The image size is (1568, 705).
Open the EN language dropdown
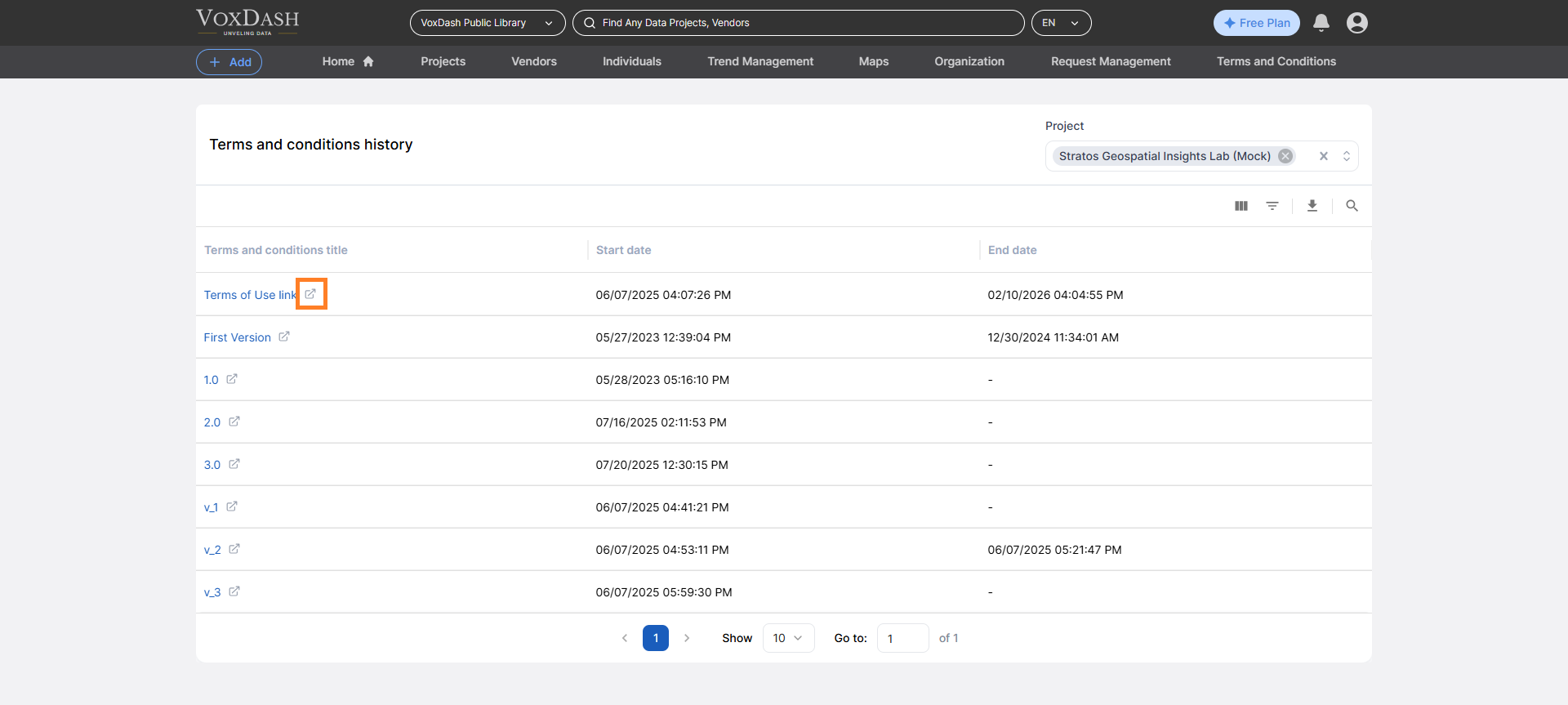click(x=1062, y=23)
